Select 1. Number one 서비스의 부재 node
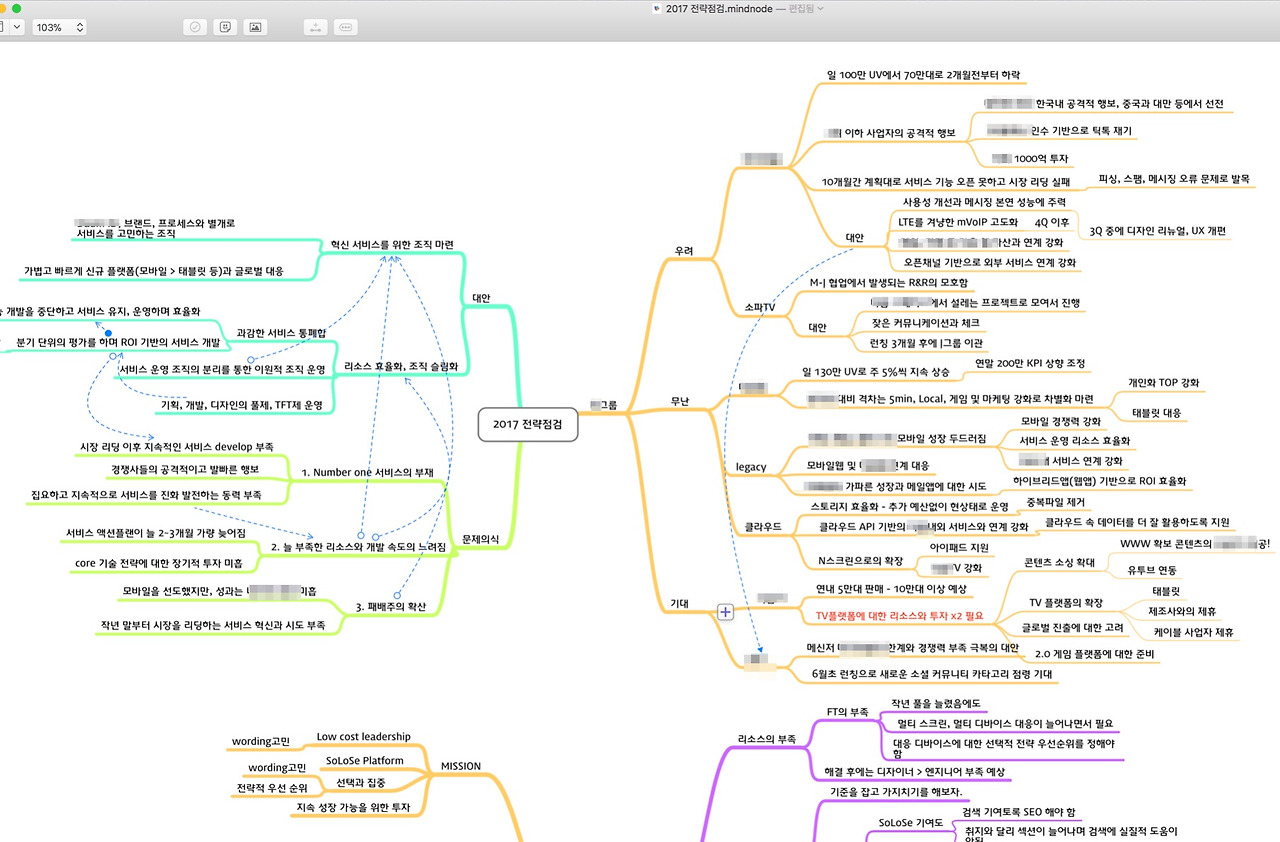1280x842 pixels. point(367,472)
